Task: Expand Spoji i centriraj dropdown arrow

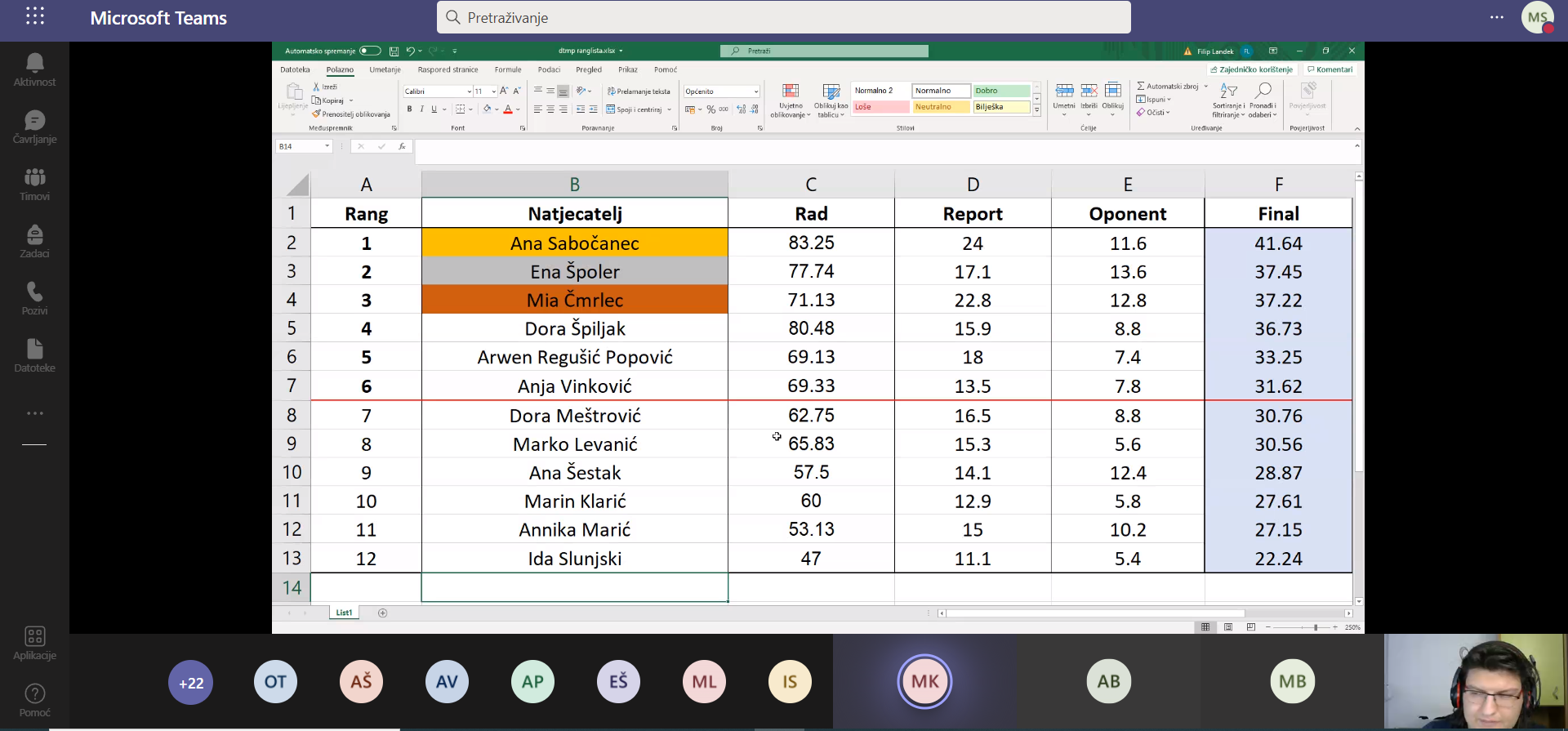Action: click(x=669, y=109)
